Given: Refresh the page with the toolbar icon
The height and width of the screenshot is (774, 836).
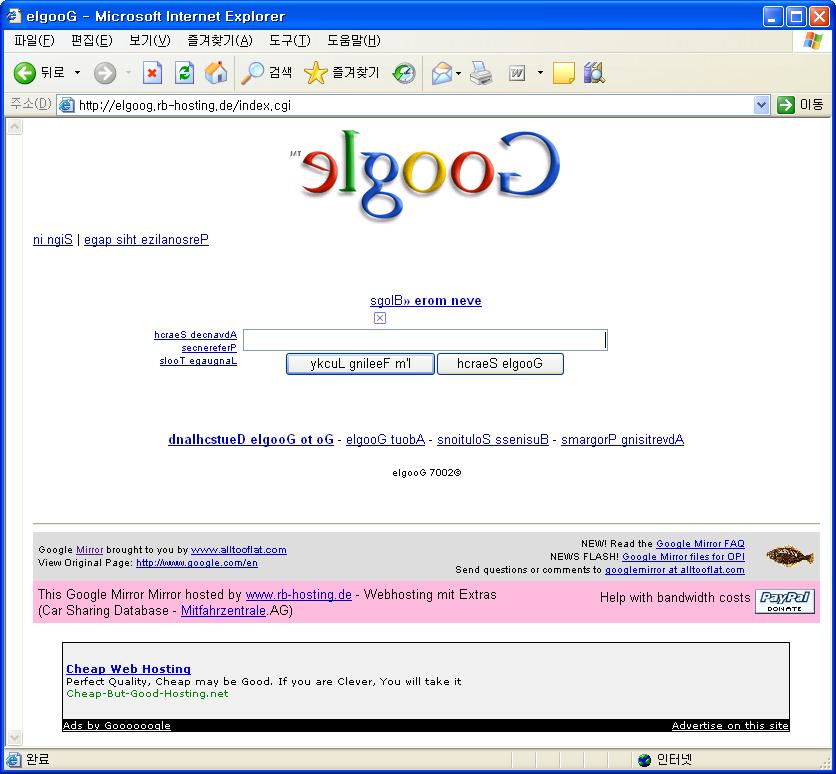Looking at the screenshot, I should (184, 73).
